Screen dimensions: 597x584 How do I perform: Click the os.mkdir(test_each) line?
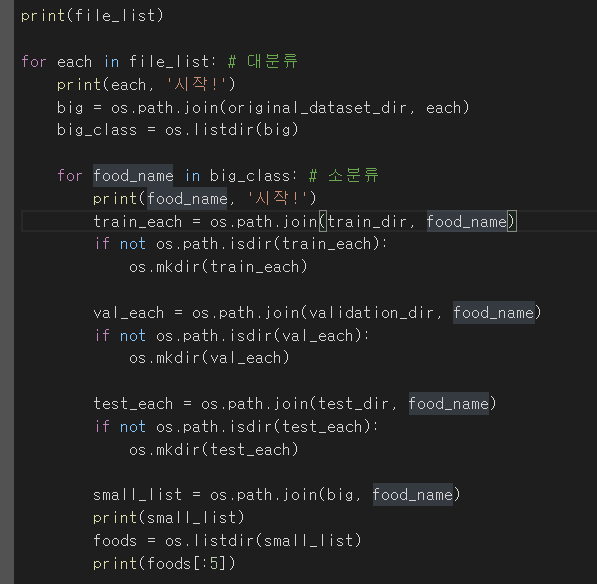click(214, 450)
